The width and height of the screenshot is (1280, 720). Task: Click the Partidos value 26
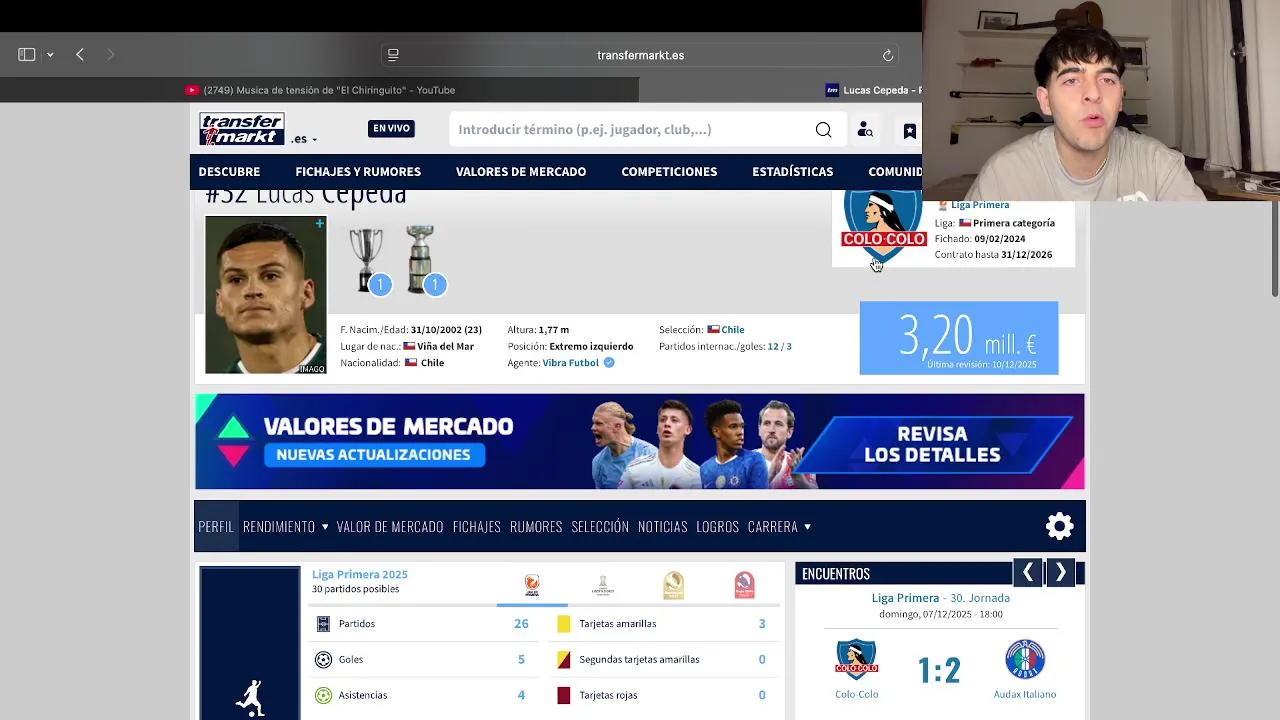click(x=521, y=623)
